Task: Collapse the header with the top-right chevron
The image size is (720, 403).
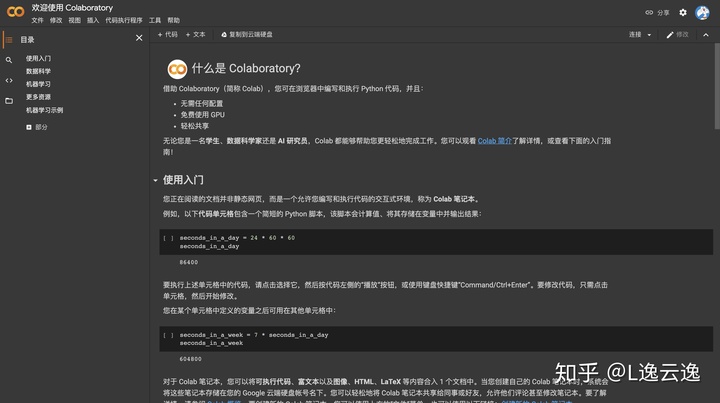Action: pos(706,35)
